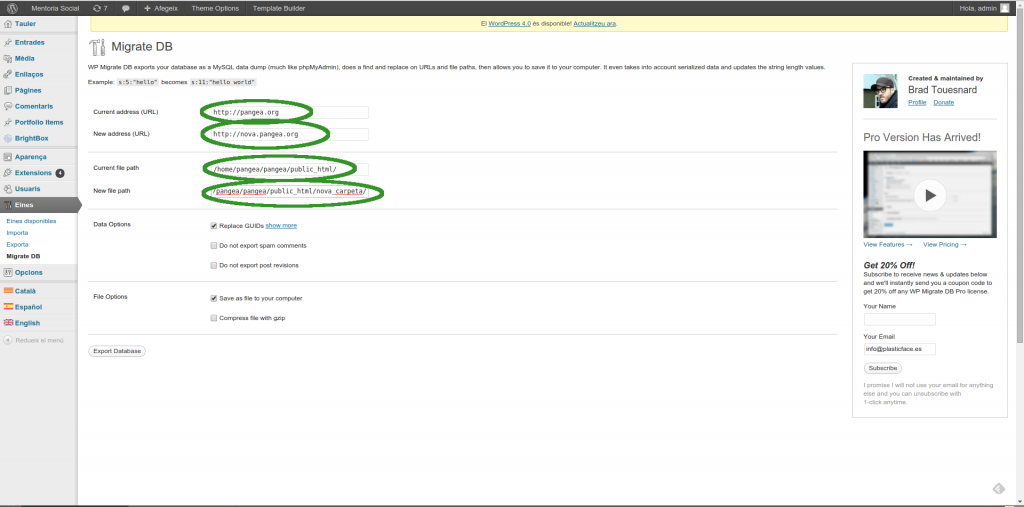Viewport: 1024px width, 507px height.
Task: Open Theme Options in admin bar
Action: pos(215,8)
